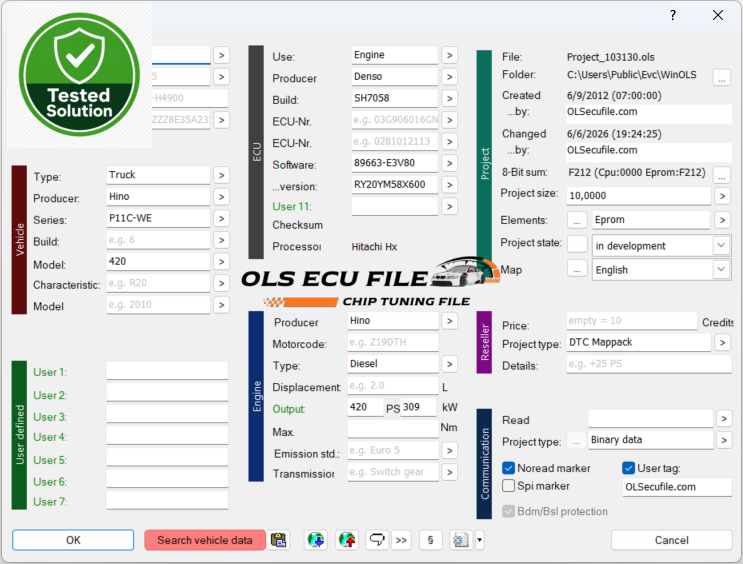The height and width of the screenshot is (564, 743).
Task: Click the double arrow >> button in bottom toolbar
Action: click(x=401, y=540)
